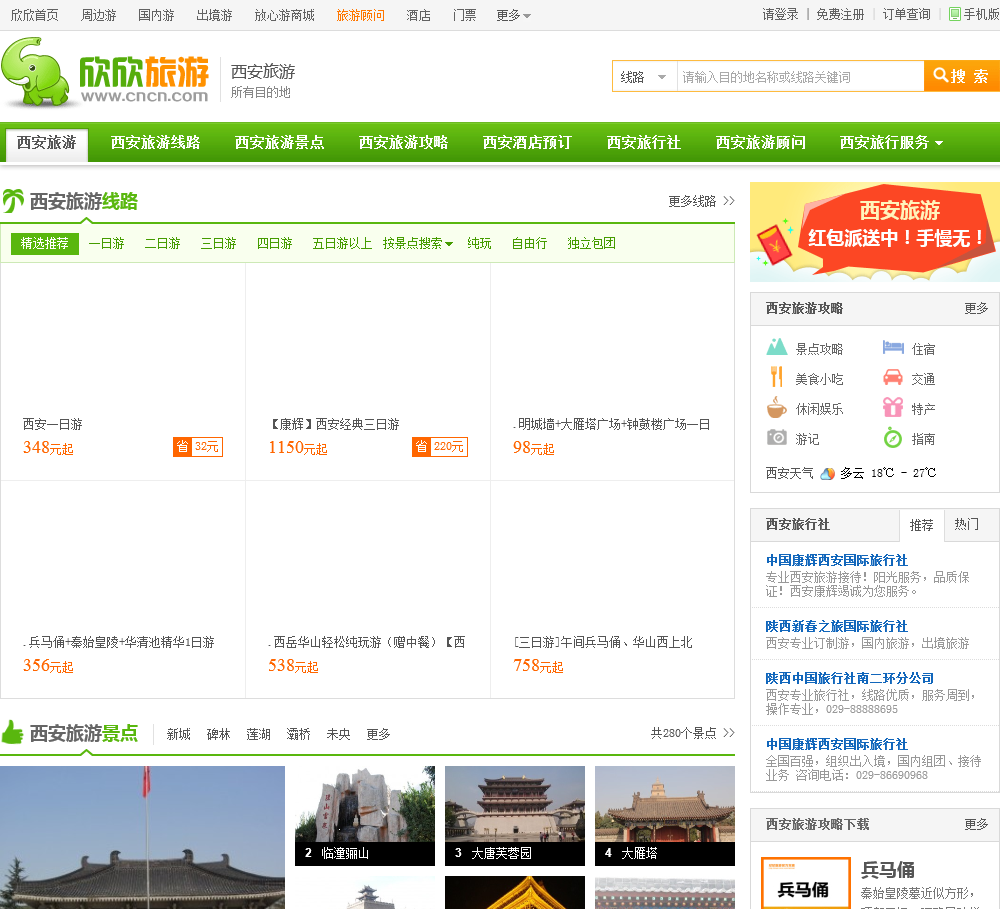Click the 交通 car icon
Screen dimensions: 1000x909
pyautogui.click(x=893, y=377)
